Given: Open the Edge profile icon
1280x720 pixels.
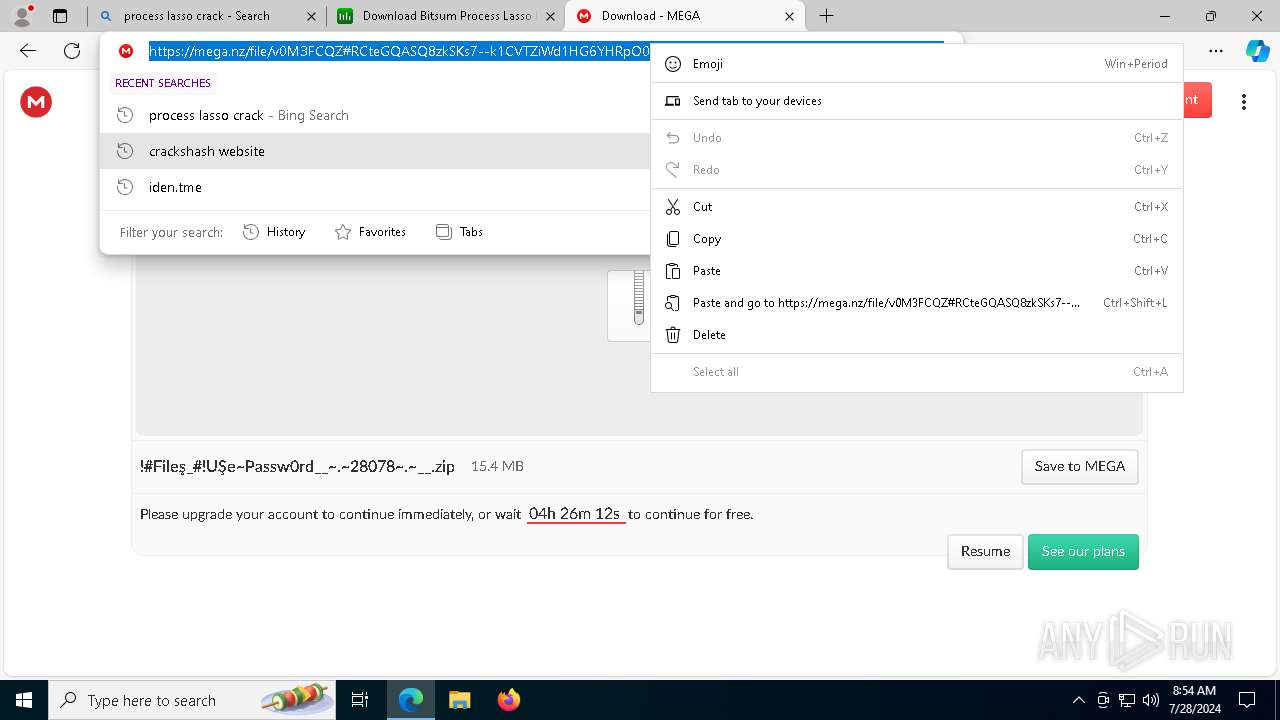Looking at the screenshot, I should tap(22, 16).
